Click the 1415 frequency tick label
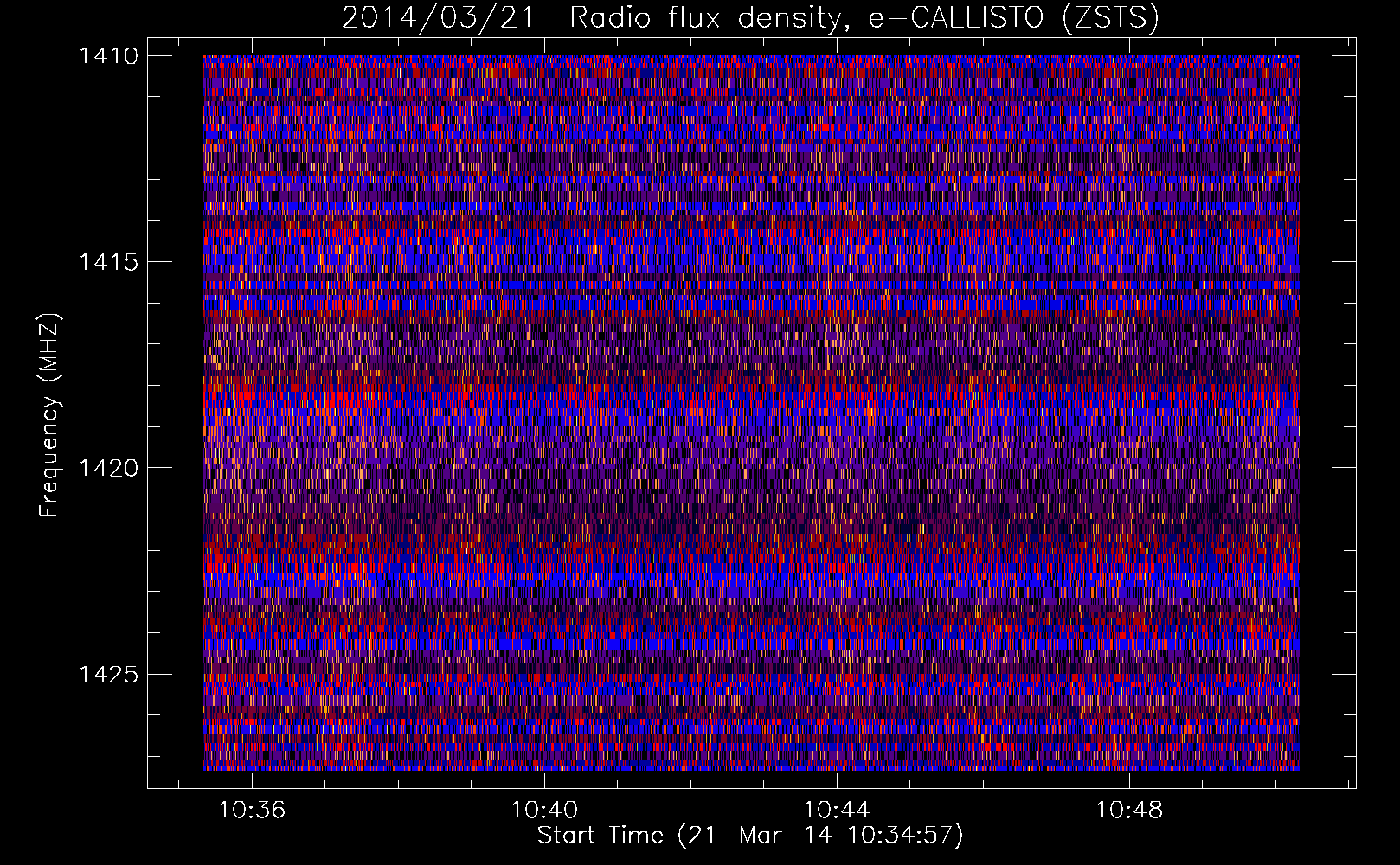 click(108, 262)
